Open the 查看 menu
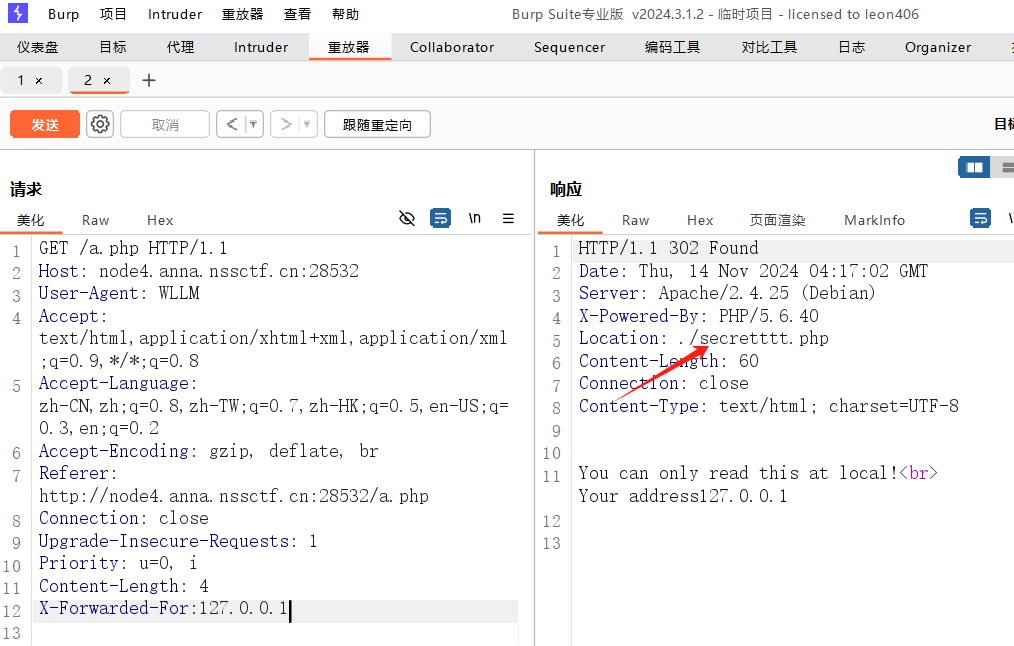 [x=297, y=14]
